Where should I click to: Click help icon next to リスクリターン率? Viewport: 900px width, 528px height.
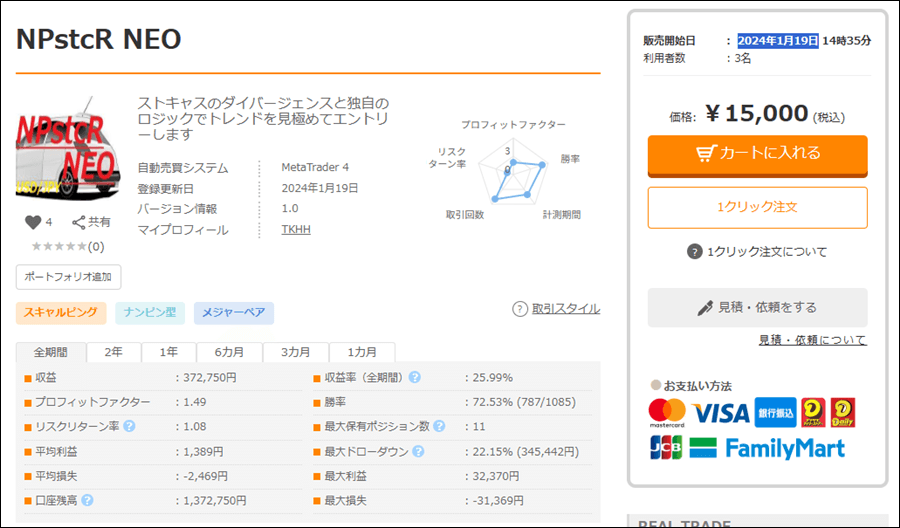[x=129, y=426]
